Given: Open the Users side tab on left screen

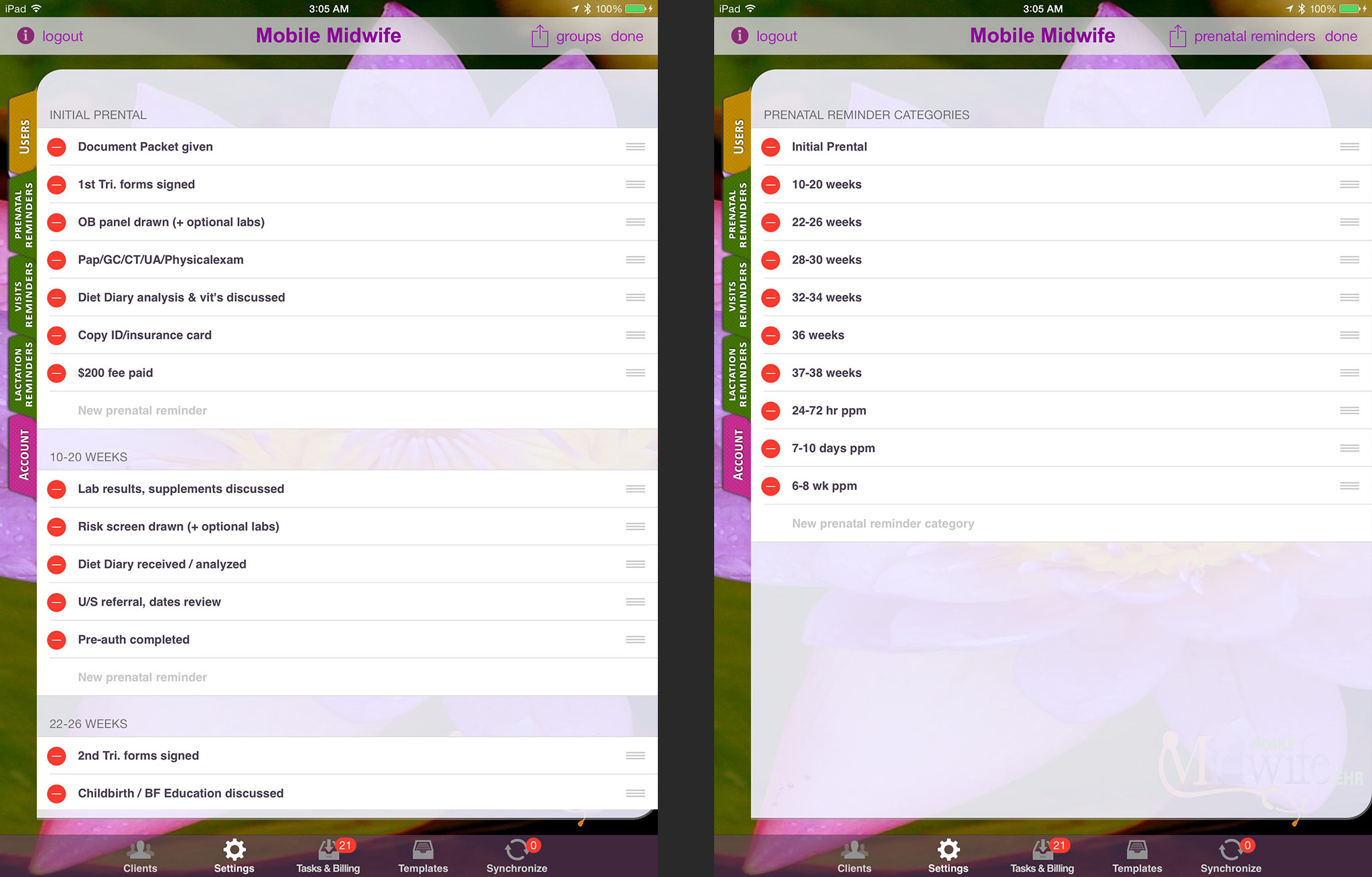Looking at the screenshot, I should (23, 134).
